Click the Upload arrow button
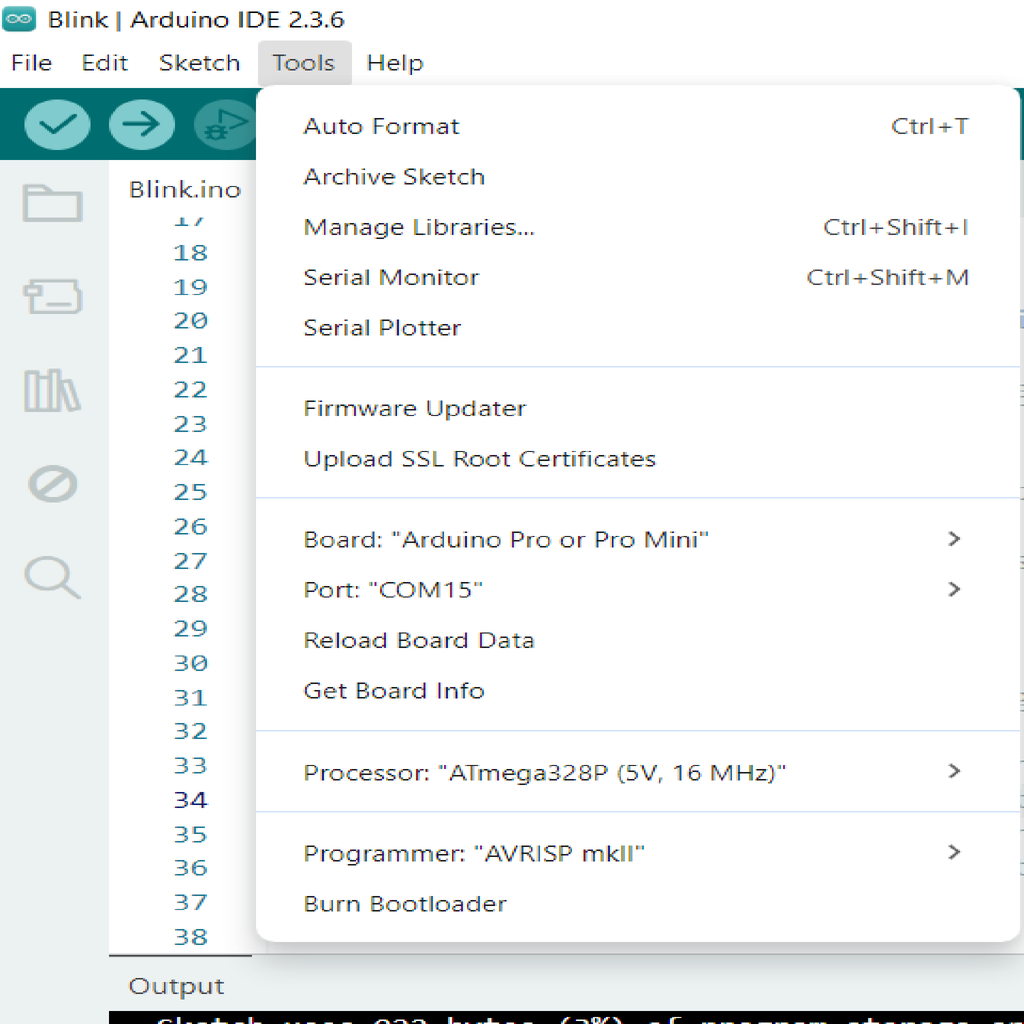 142,124
